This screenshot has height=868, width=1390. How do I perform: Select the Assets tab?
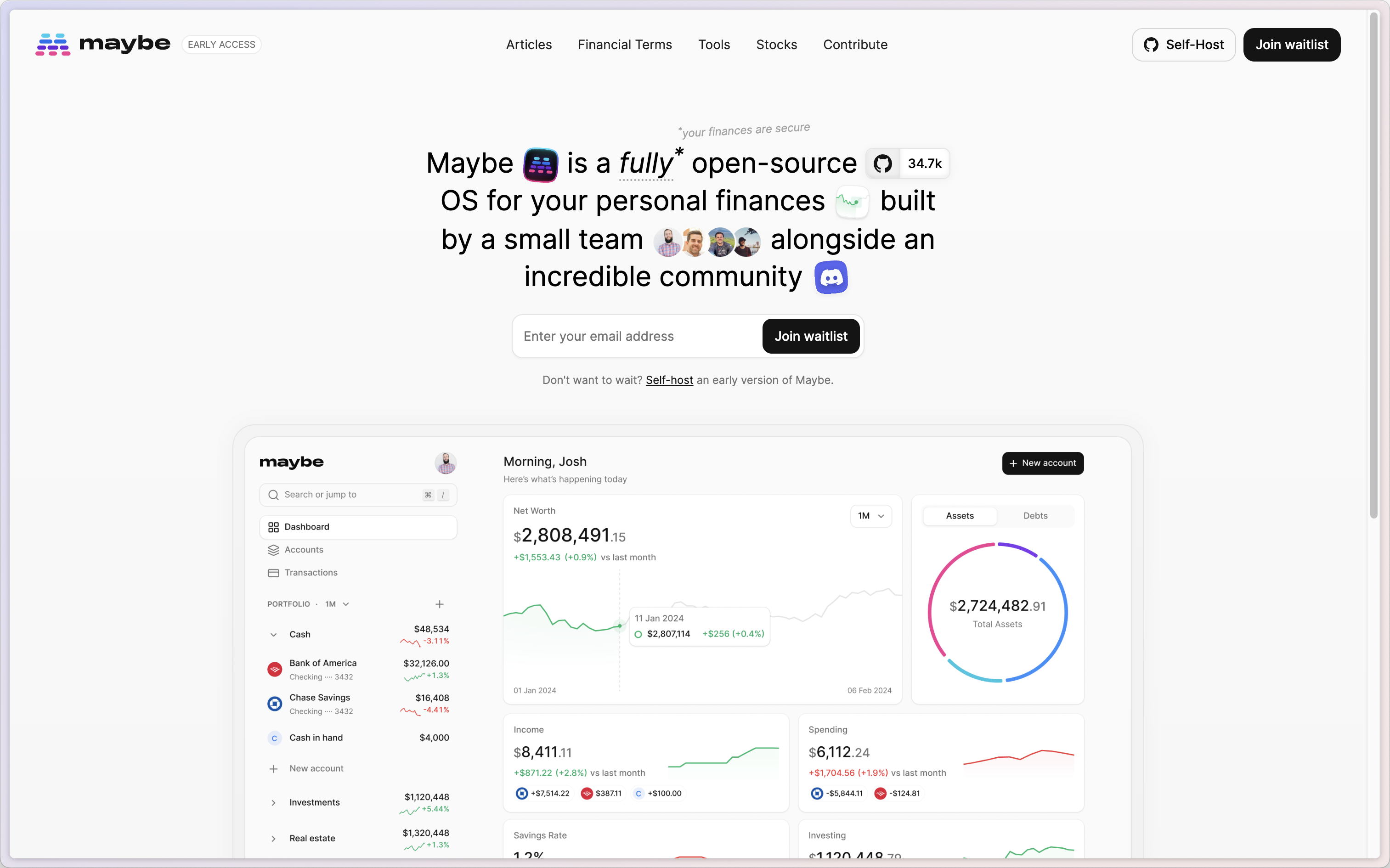click(x=960, y=515)
